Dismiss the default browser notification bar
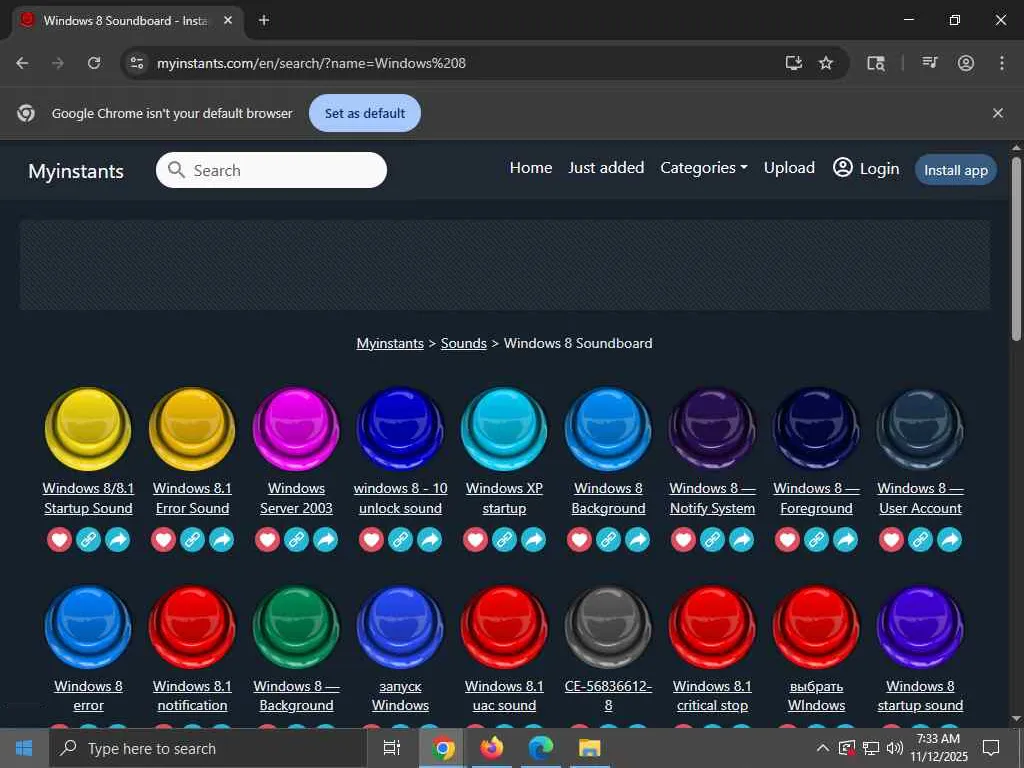The height and width of the screenshot is (768, 1024). click(998, 113)
